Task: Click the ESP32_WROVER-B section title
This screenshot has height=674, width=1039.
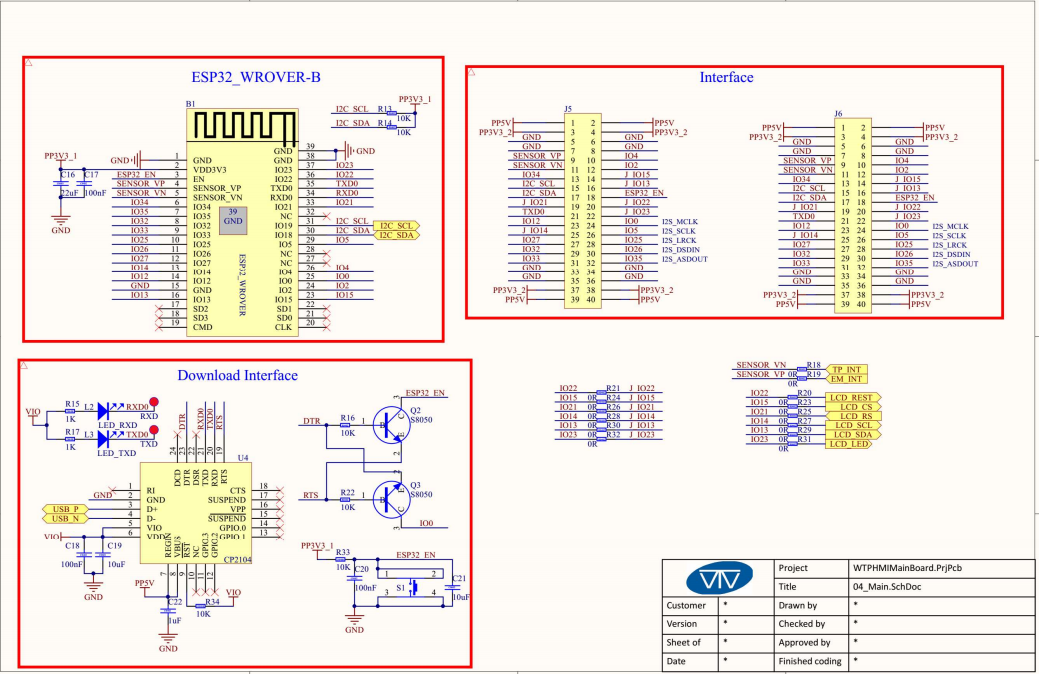Action: click(x=256, y=77)
